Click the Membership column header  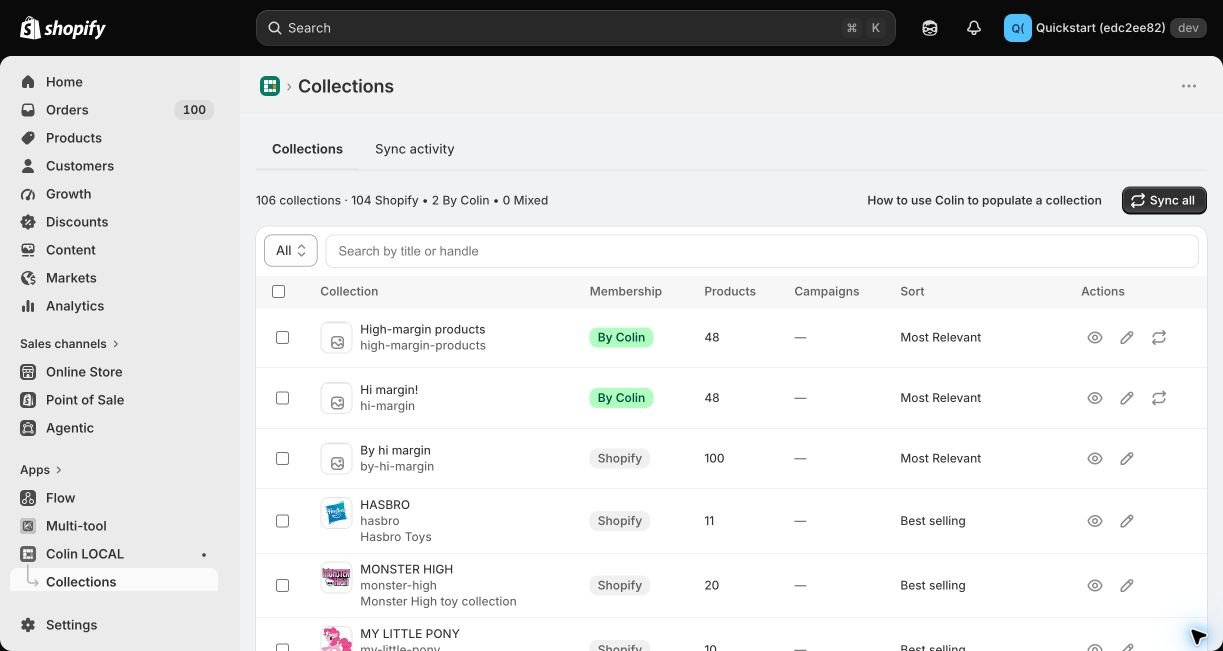pos(626,292)
